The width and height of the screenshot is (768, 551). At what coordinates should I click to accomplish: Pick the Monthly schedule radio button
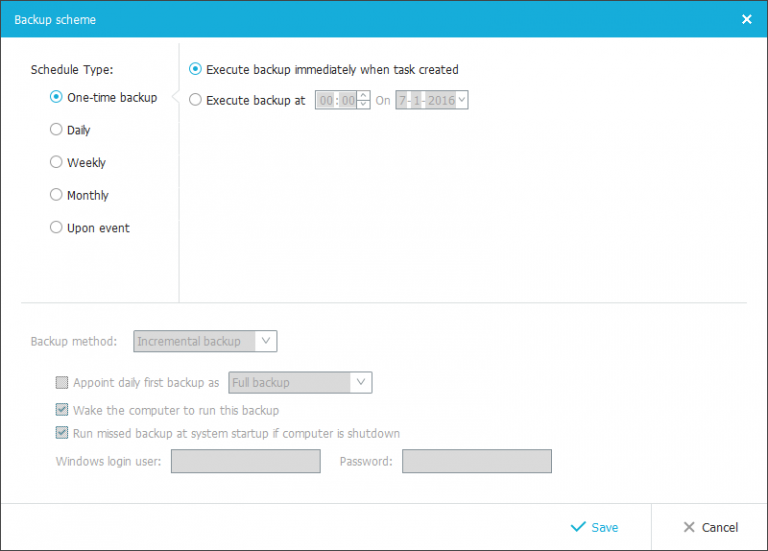point(57,195)
